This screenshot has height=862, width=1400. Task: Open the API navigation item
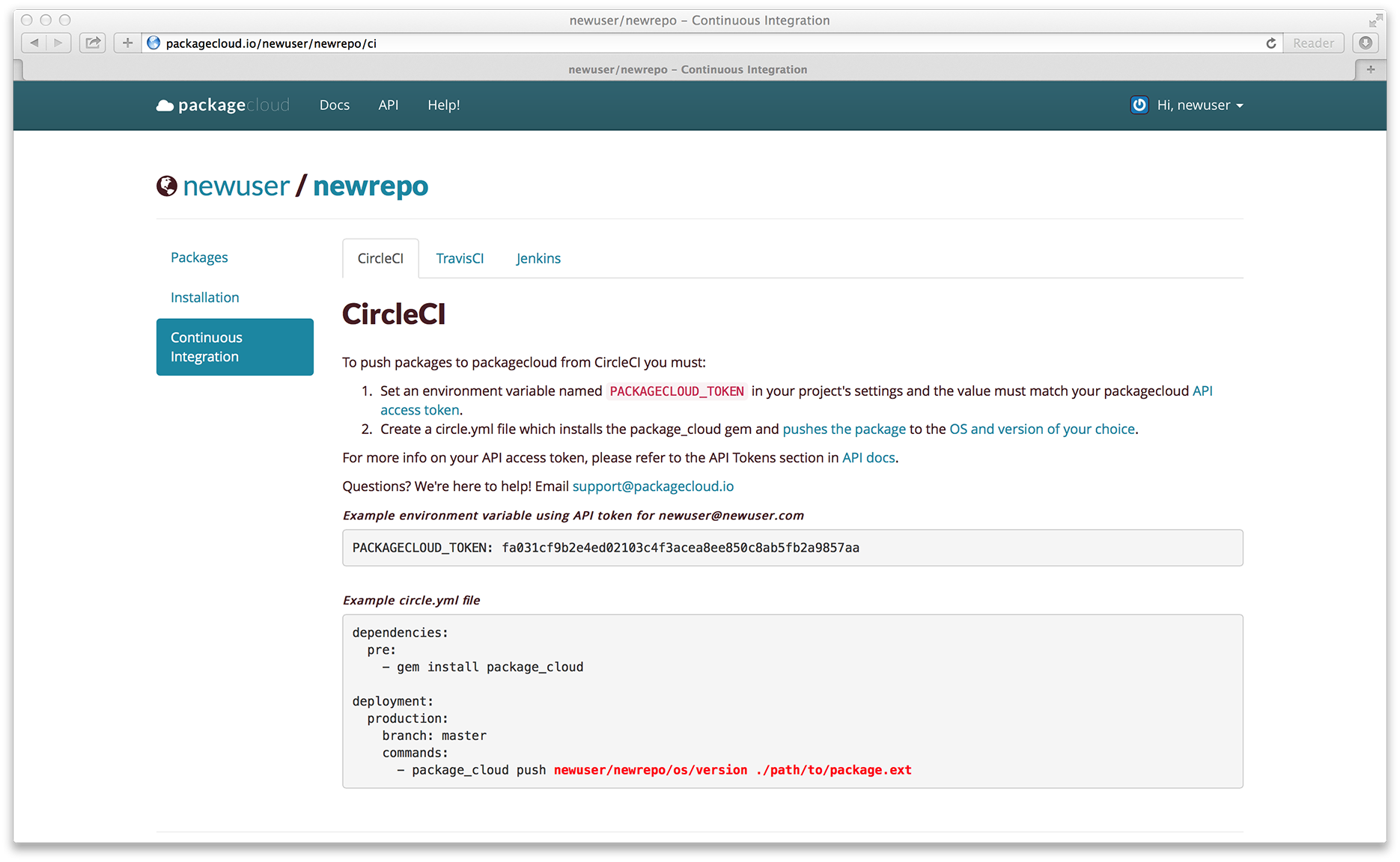[389, 106]
